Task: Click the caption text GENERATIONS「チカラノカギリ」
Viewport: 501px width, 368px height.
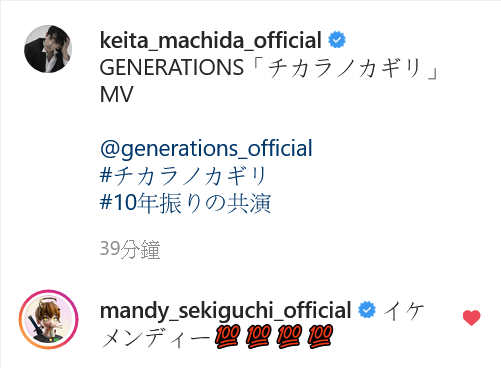Action: pos(269,68)
